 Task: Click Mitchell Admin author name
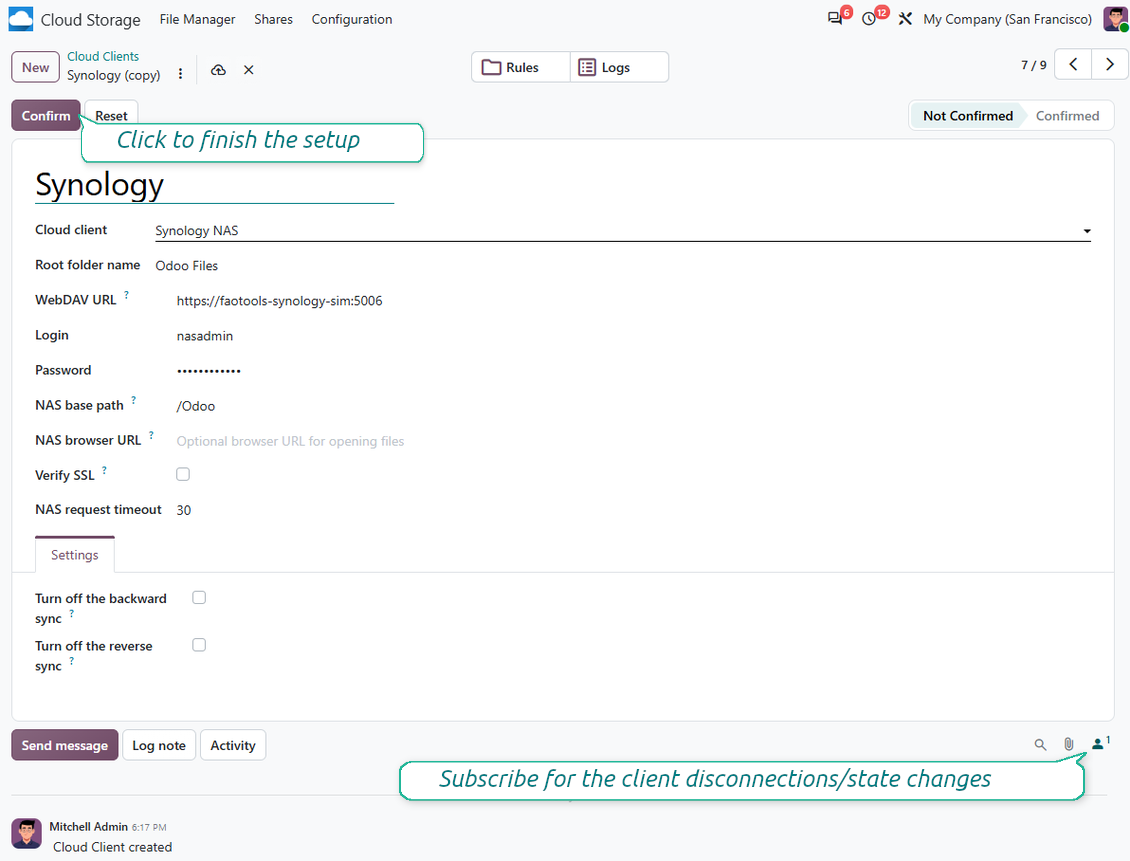pos(89,826)
